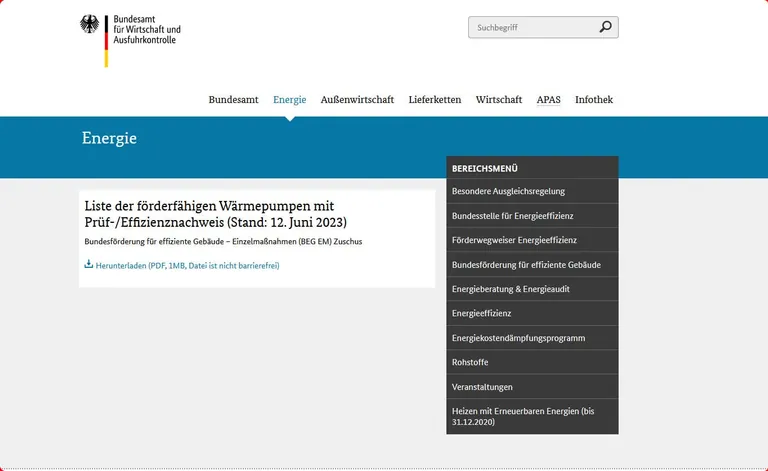Image resolution: width=768 pixels, height=471 pixels.
Task: Select Bundesförderung für effiziente Gebäude
Action: click(526, 265)
